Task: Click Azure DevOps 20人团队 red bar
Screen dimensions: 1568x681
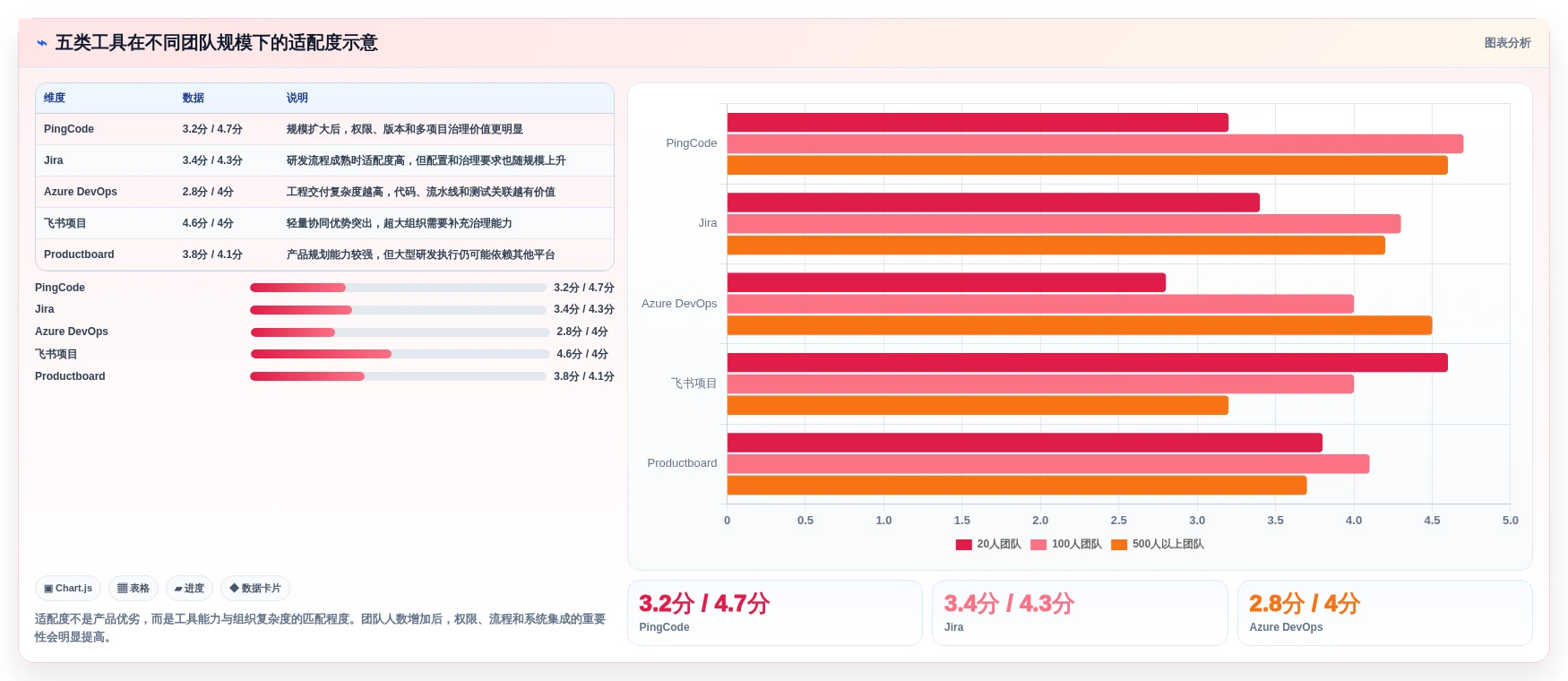Action: [x=946, y=282]
